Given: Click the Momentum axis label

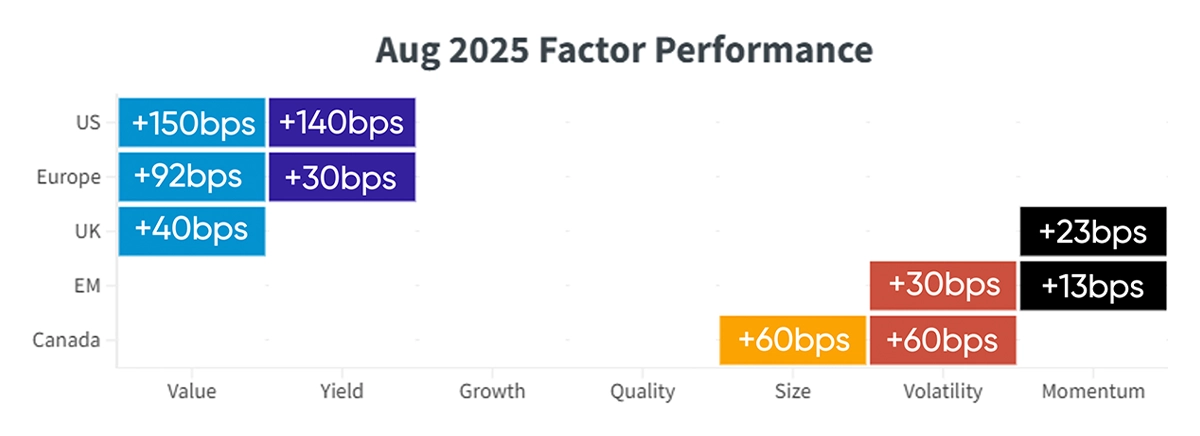Looking at the screenshot, I should [1092, 391].
